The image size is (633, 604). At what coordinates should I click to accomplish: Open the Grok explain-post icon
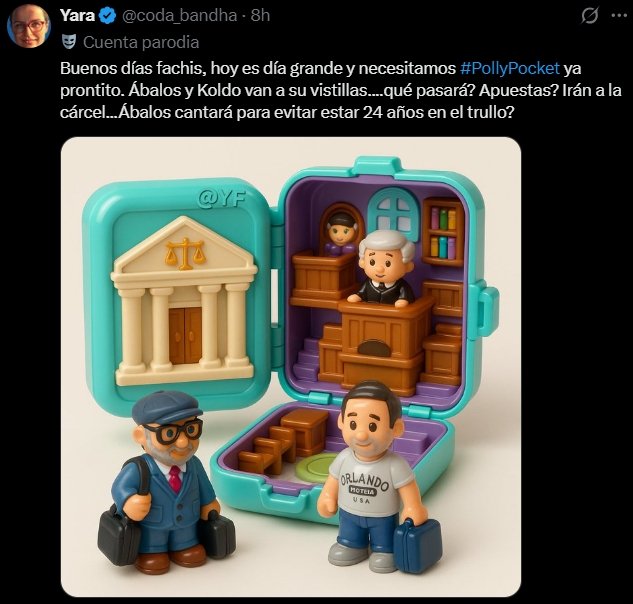click(x=589, y=16)
